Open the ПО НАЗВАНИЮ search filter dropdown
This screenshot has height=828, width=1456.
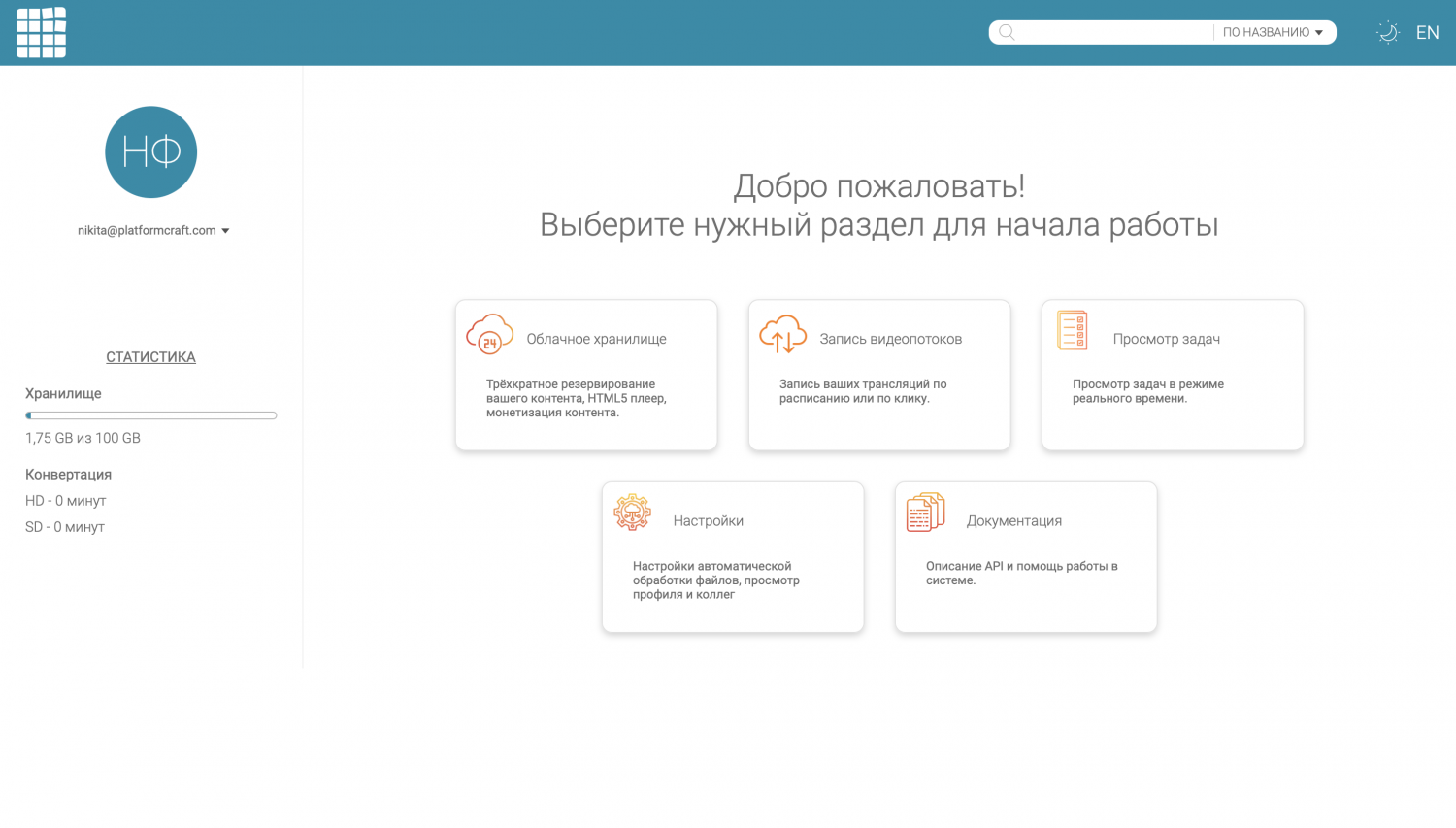pyautogui.click(x=1273, y=32)
